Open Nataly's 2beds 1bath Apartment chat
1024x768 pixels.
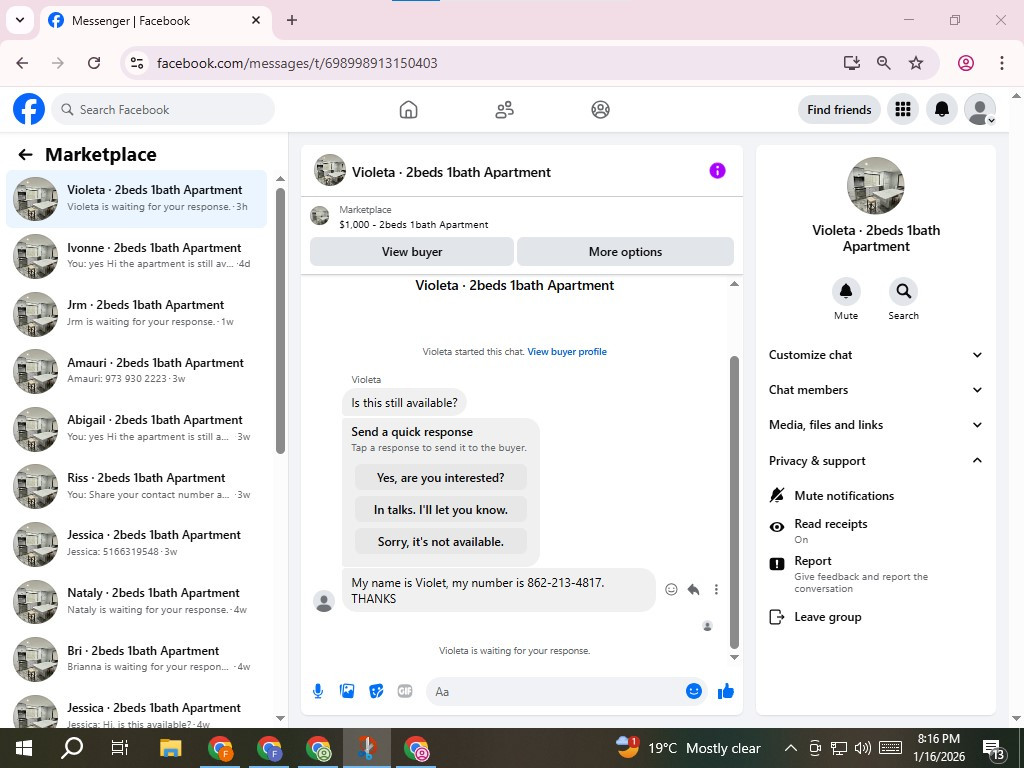[x=136, y=601]
